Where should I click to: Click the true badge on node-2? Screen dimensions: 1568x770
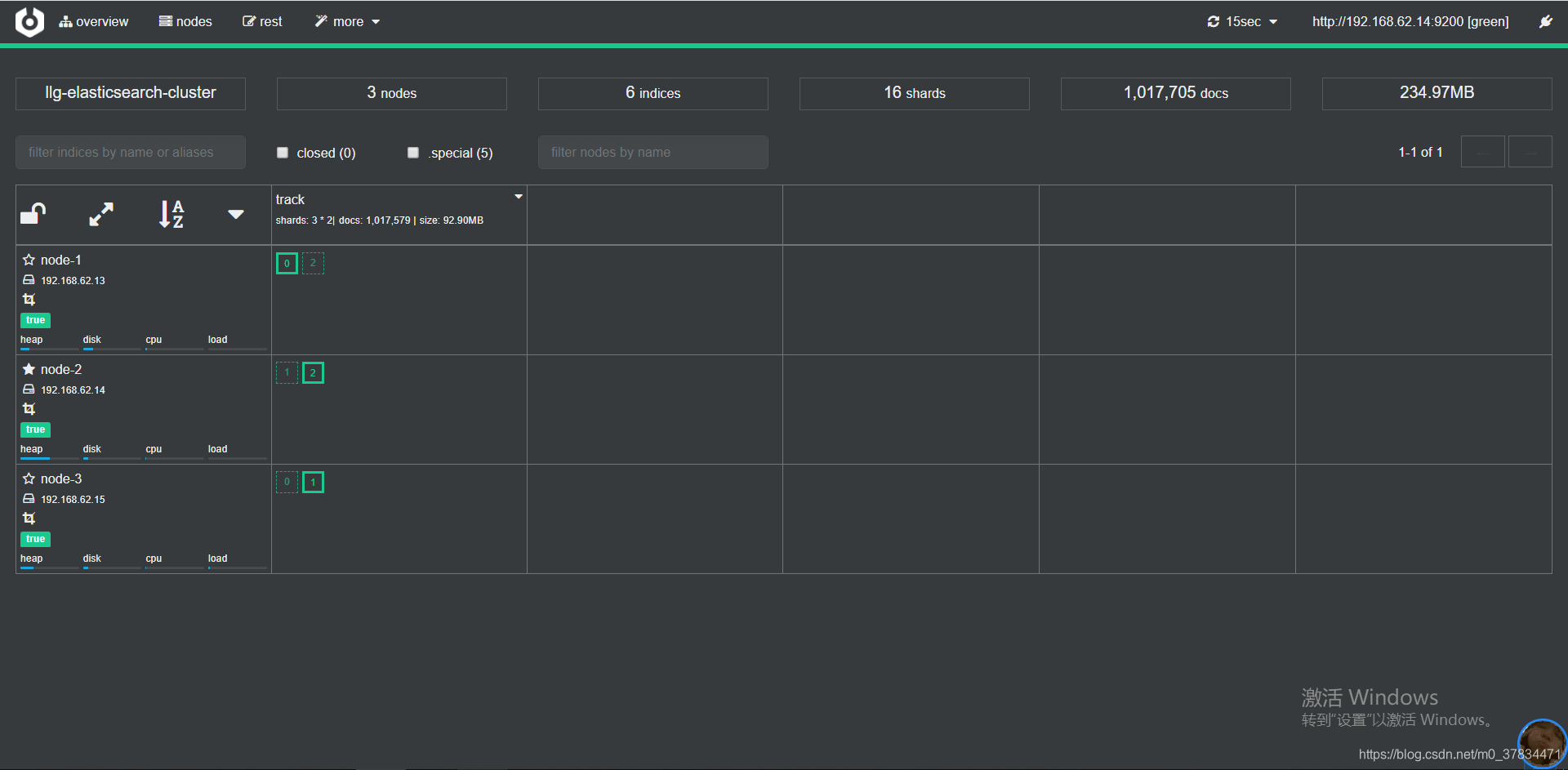click(35, 430)
